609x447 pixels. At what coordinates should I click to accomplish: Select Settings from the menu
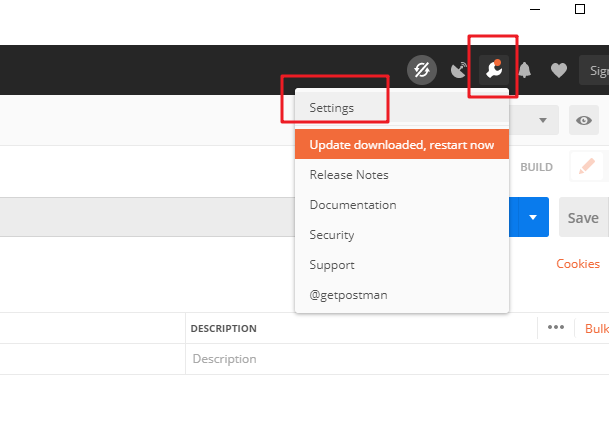click(331, 107)
